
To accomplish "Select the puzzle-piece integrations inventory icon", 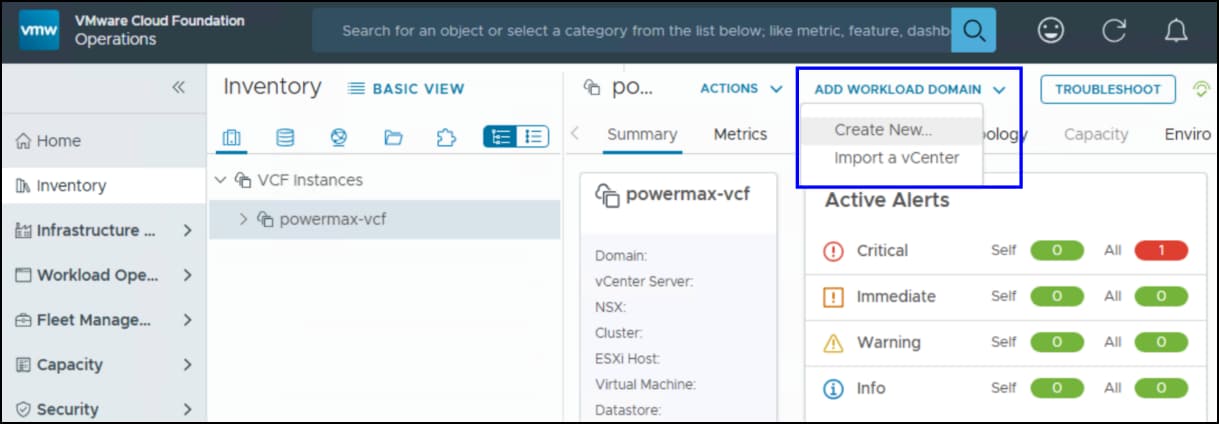I will point(446,137).
